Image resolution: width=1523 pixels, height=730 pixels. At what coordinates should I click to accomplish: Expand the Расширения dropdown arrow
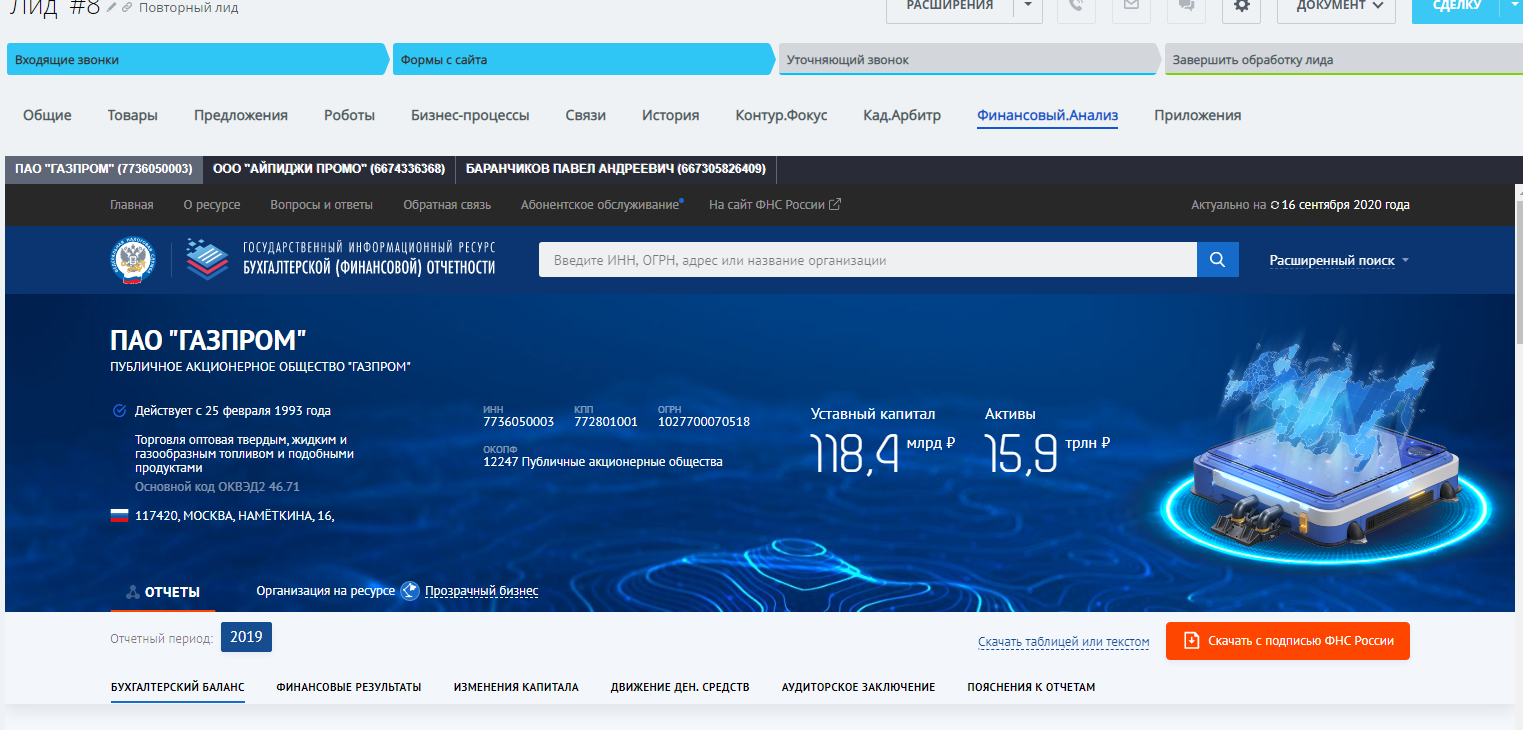coord(1028,6)
